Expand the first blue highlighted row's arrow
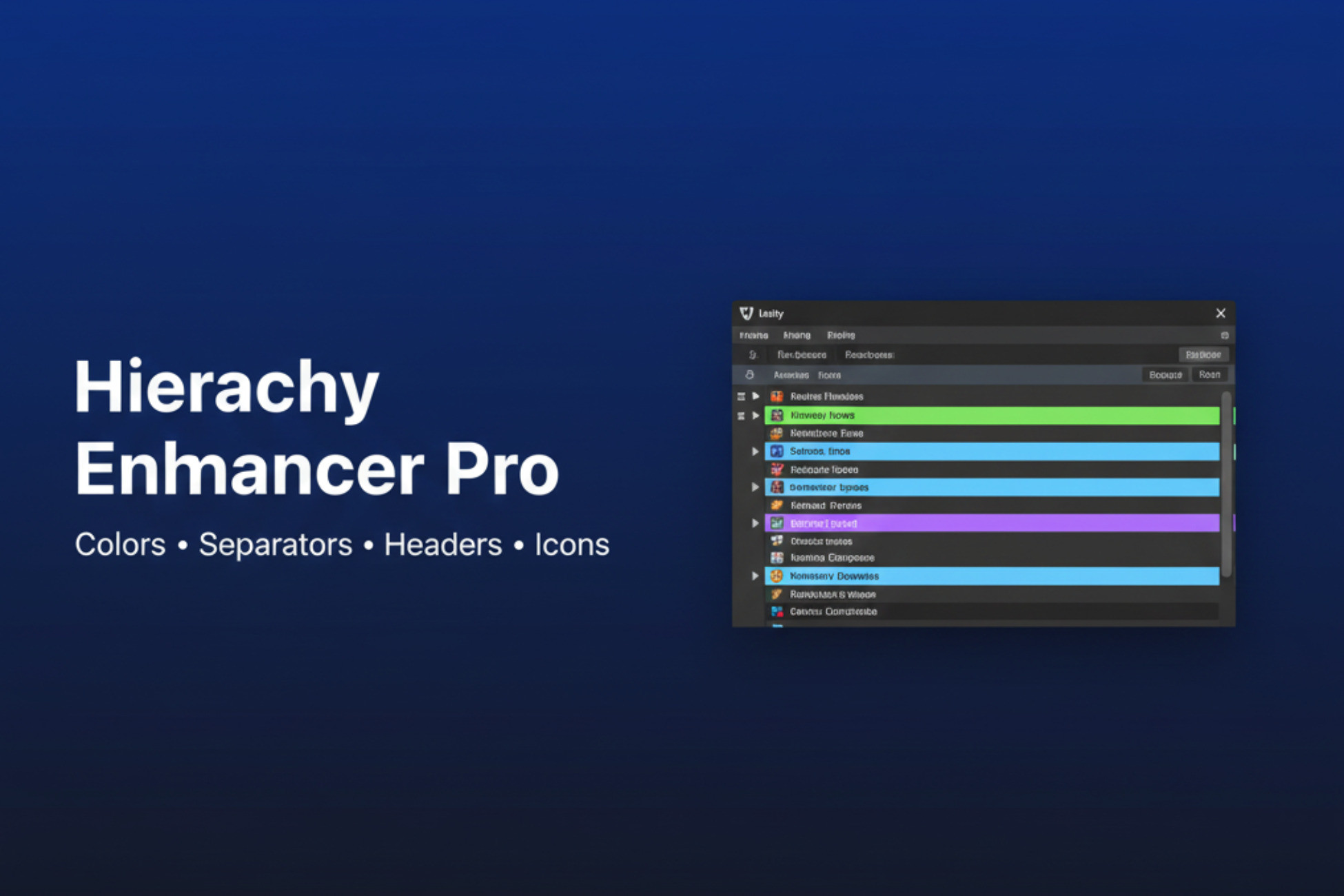The image size is (1344, 896). [755, 451]
